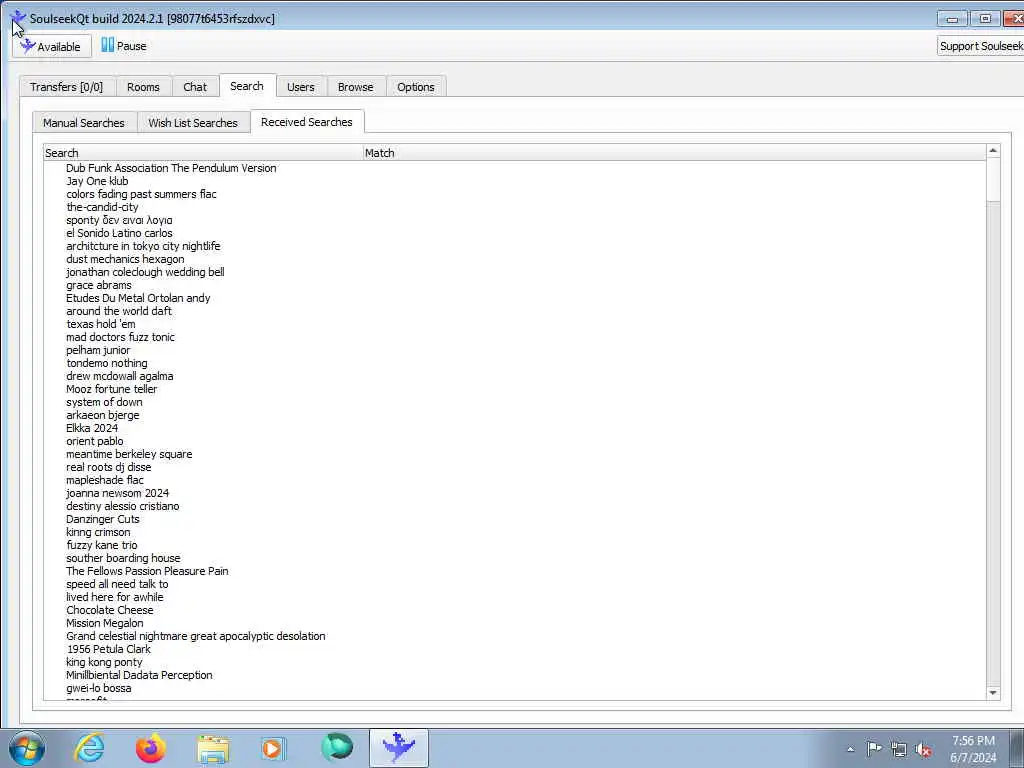The height and width of the screenshot is (768, 1024).
Task: Select row 'dust mechanics hexagon'
Action: [125, 259]
